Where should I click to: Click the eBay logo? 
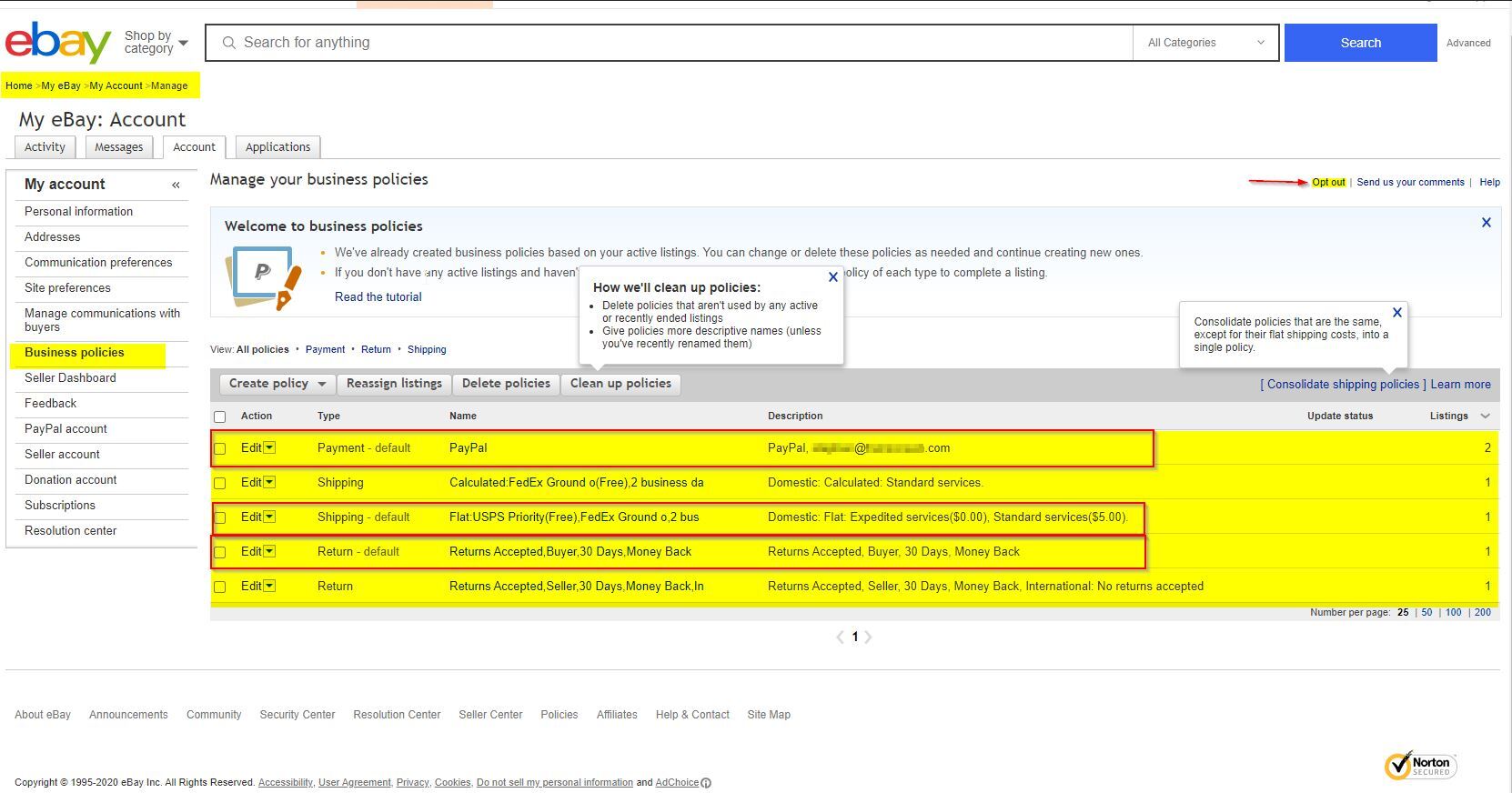tap(58, 43)
